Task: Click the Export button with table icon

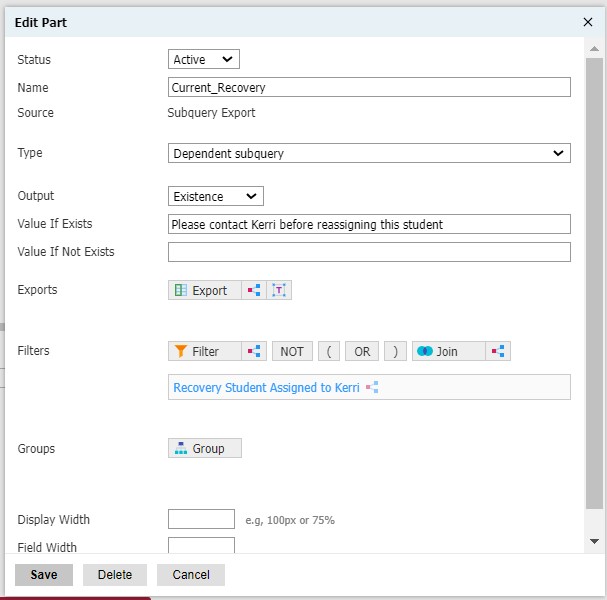Action: [205, 290]
